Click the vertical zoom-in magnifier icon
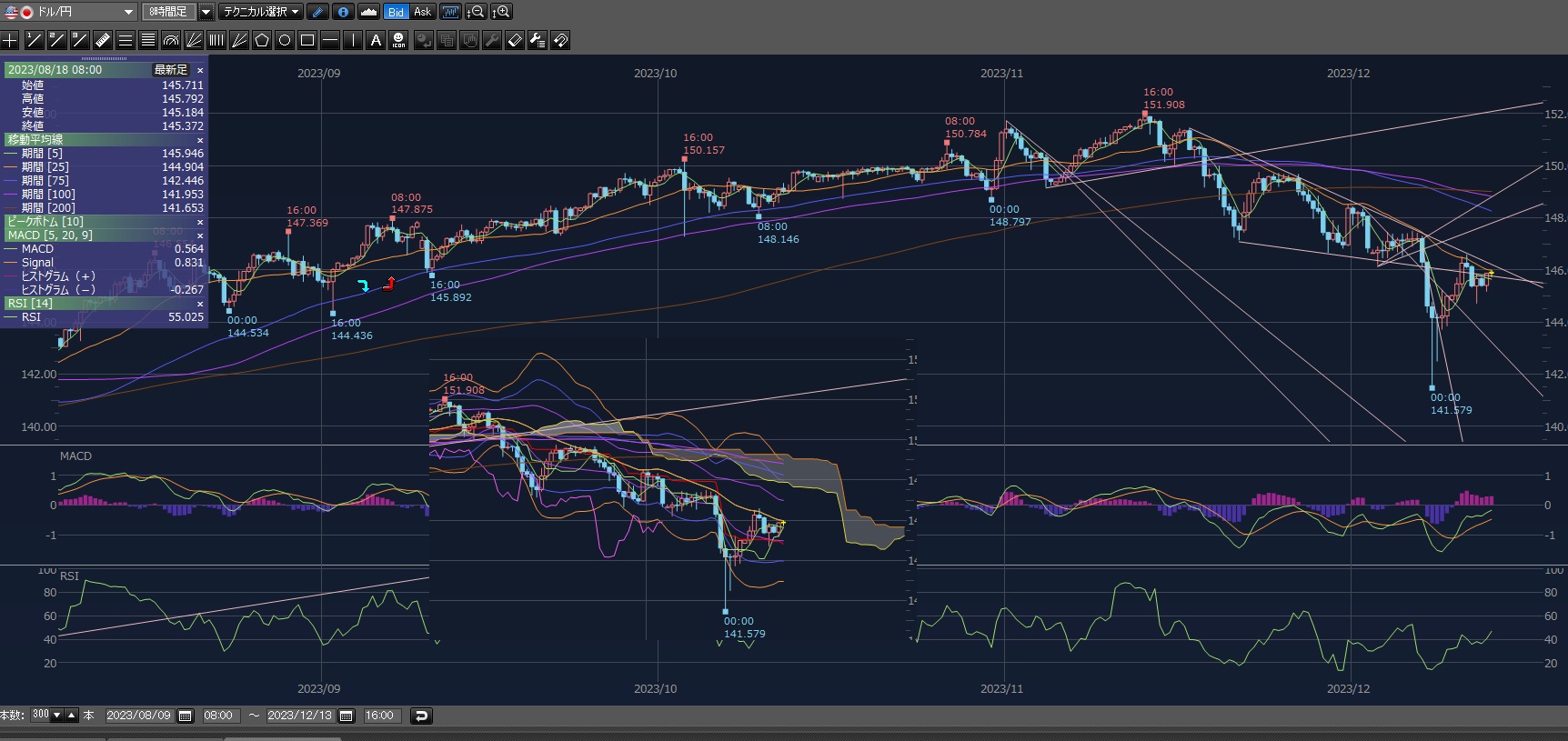 point(501,12)
